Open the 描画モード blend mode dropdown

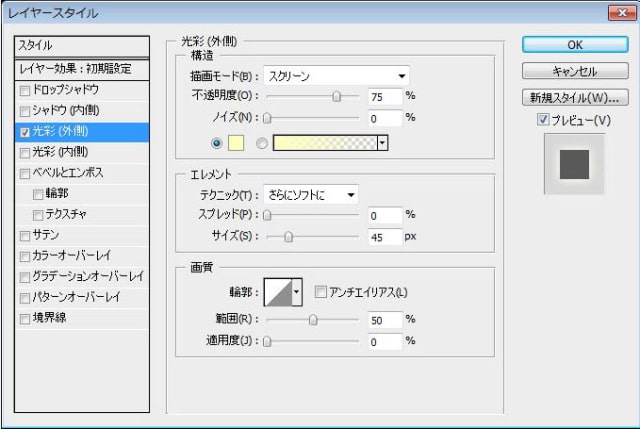336,76
